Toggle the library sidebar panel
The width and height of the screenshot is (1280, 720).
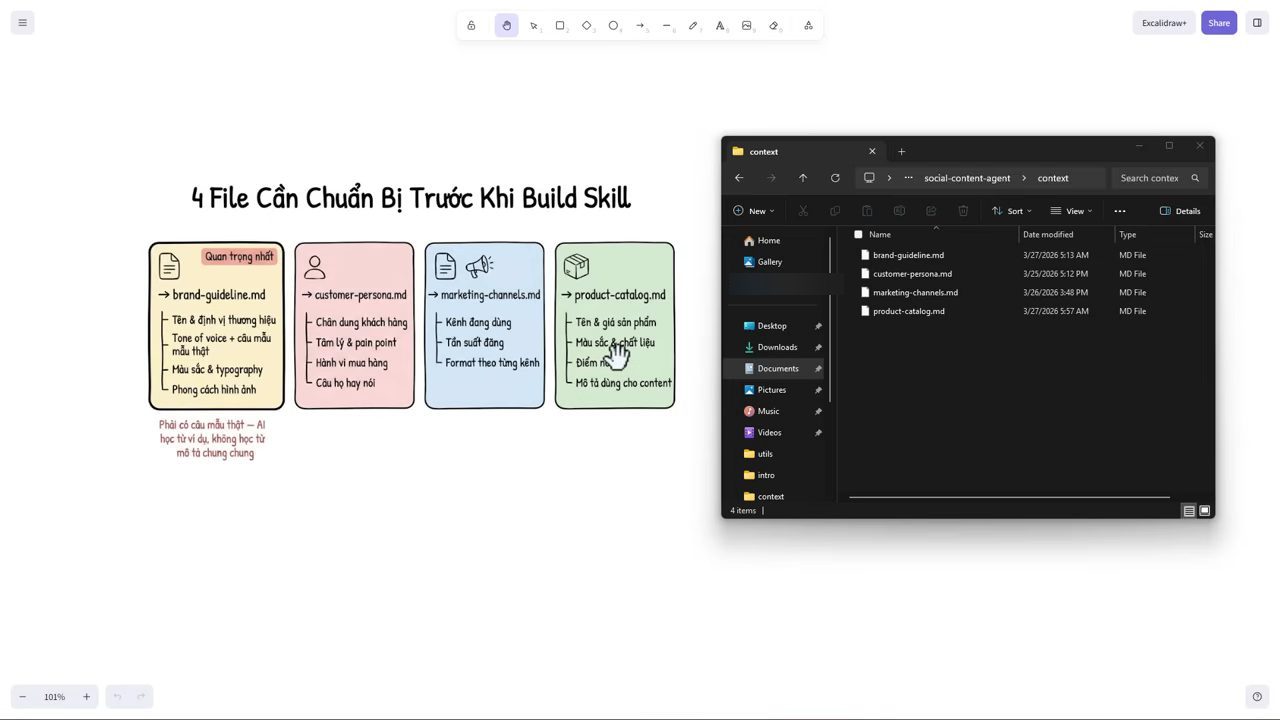pyautogui.click(x=1257, y=23)
